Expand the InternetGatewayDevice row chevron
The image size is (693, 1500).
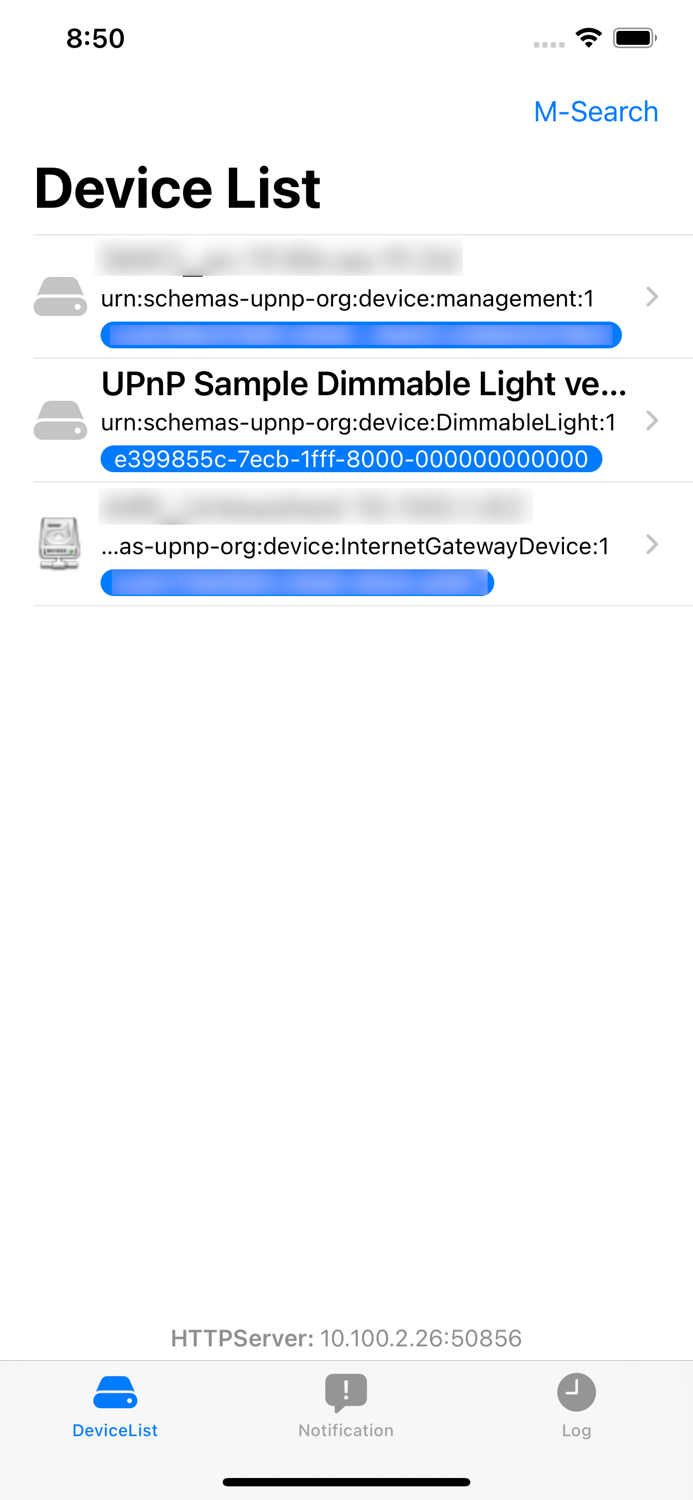click(x=651, y=545)
